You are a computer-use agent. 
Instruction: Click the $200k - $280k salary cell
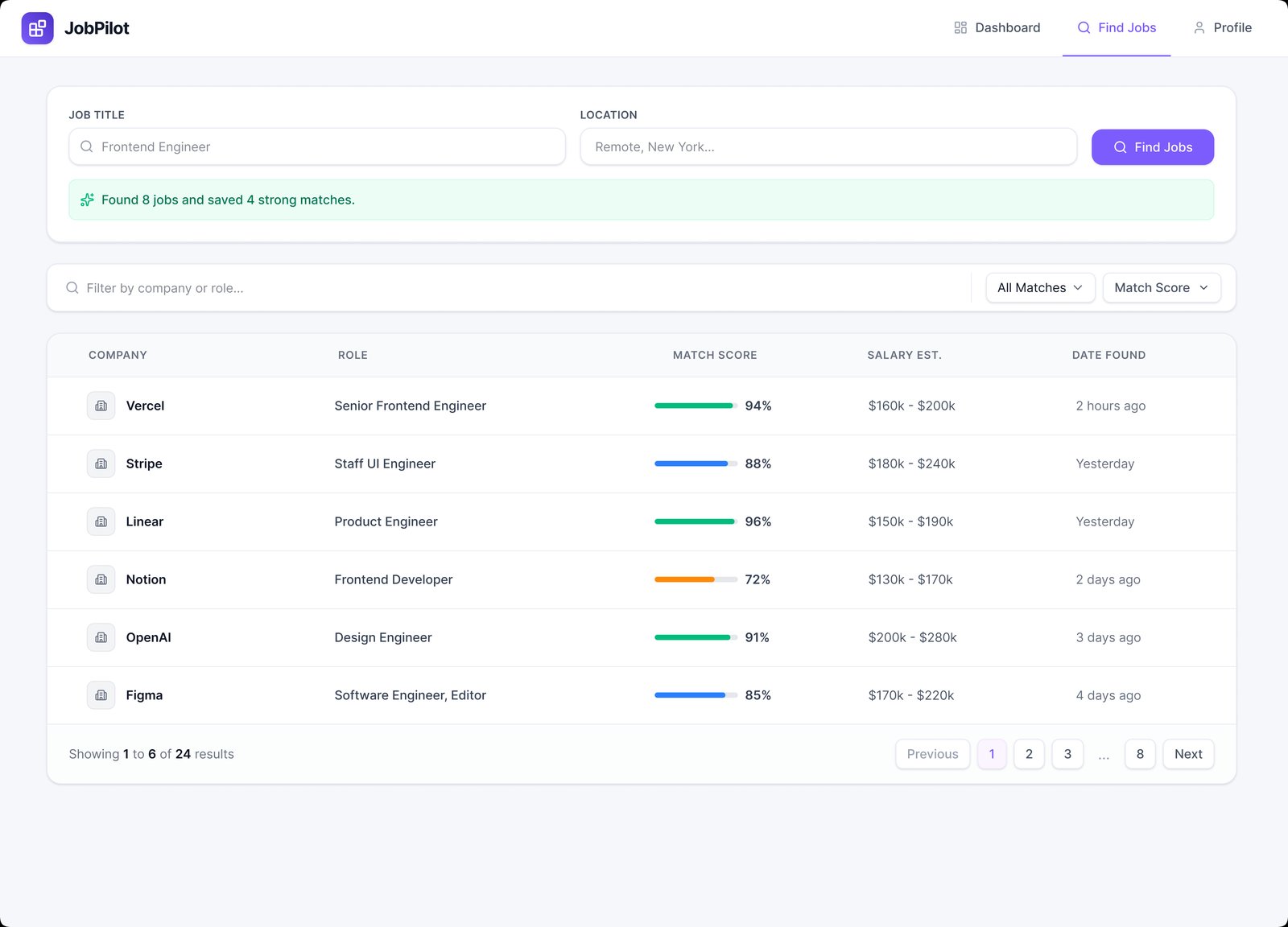click(912, 637)
